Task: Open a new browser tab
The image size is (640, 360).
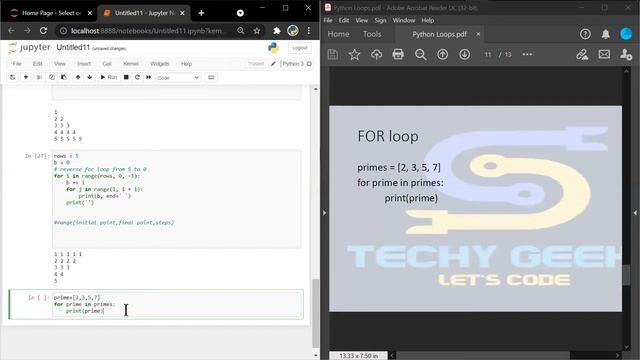Action: (201, 13)
